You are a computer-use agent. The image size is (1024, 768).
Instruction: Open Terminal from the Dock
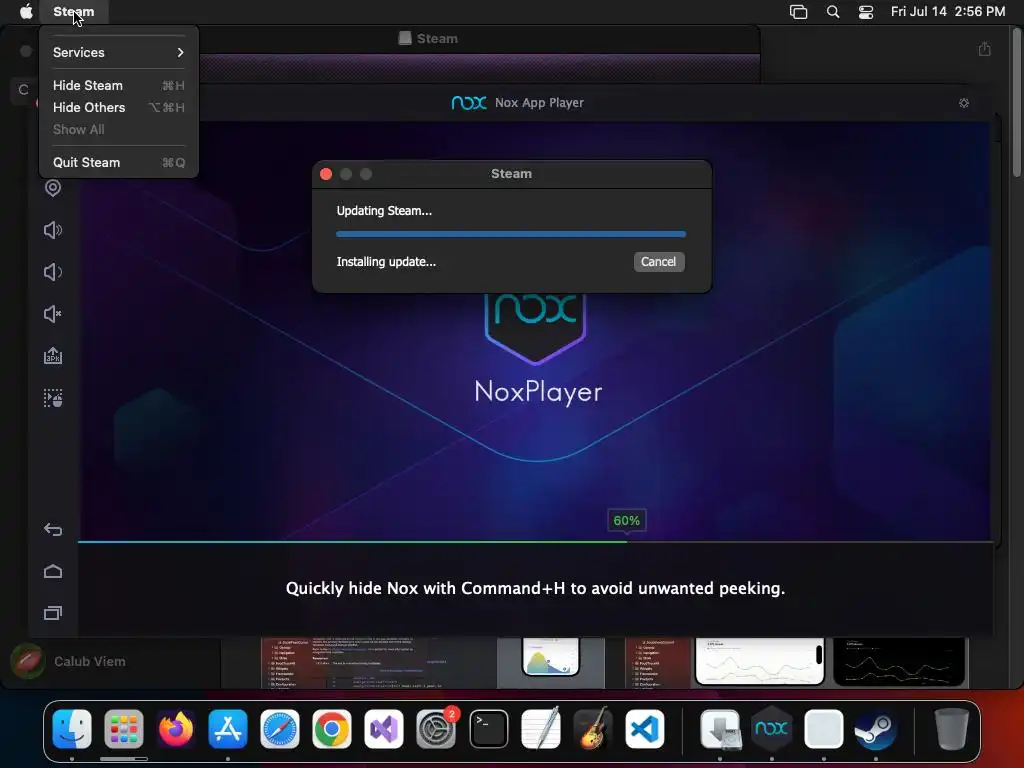point(488,729)
